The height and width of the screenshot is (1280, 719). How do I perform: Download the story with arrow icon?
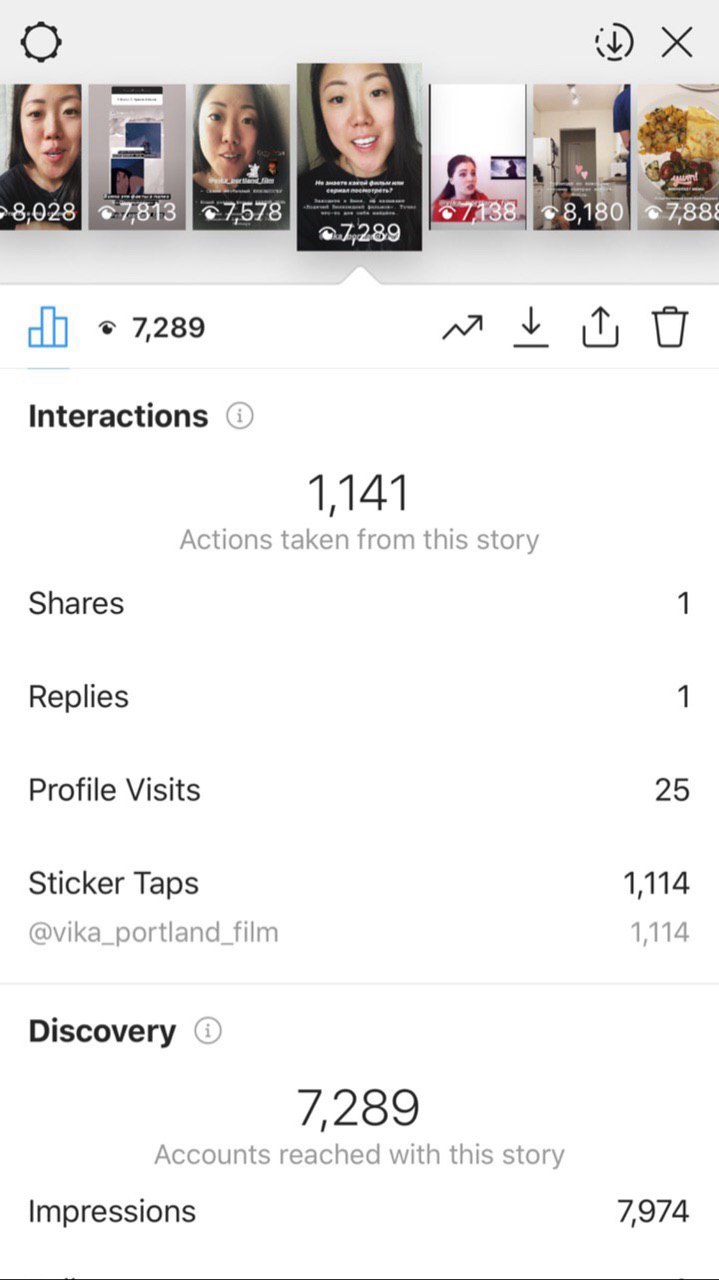point(531,327)
